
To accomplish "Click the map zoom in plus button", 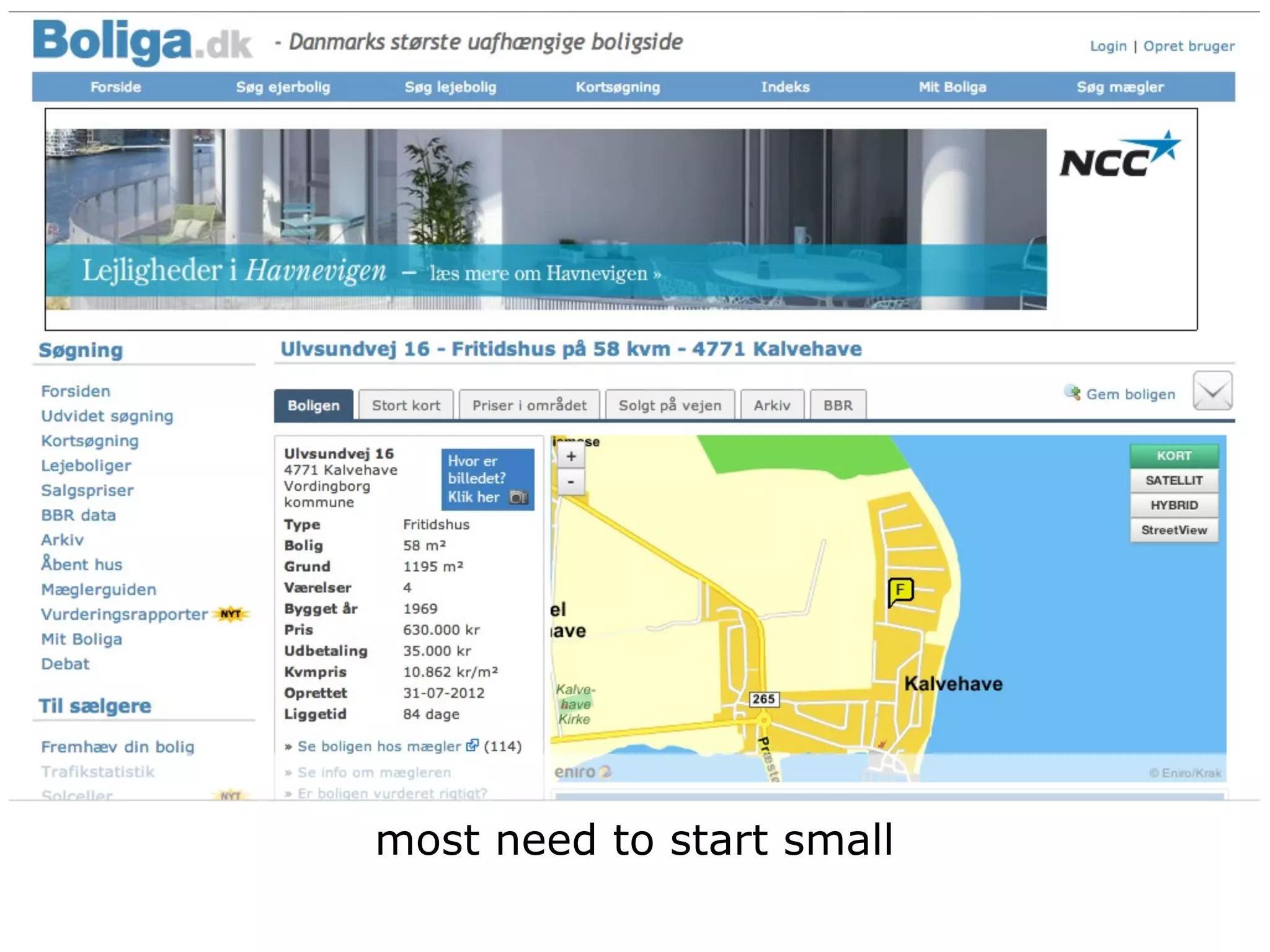I will click(571, 457).
